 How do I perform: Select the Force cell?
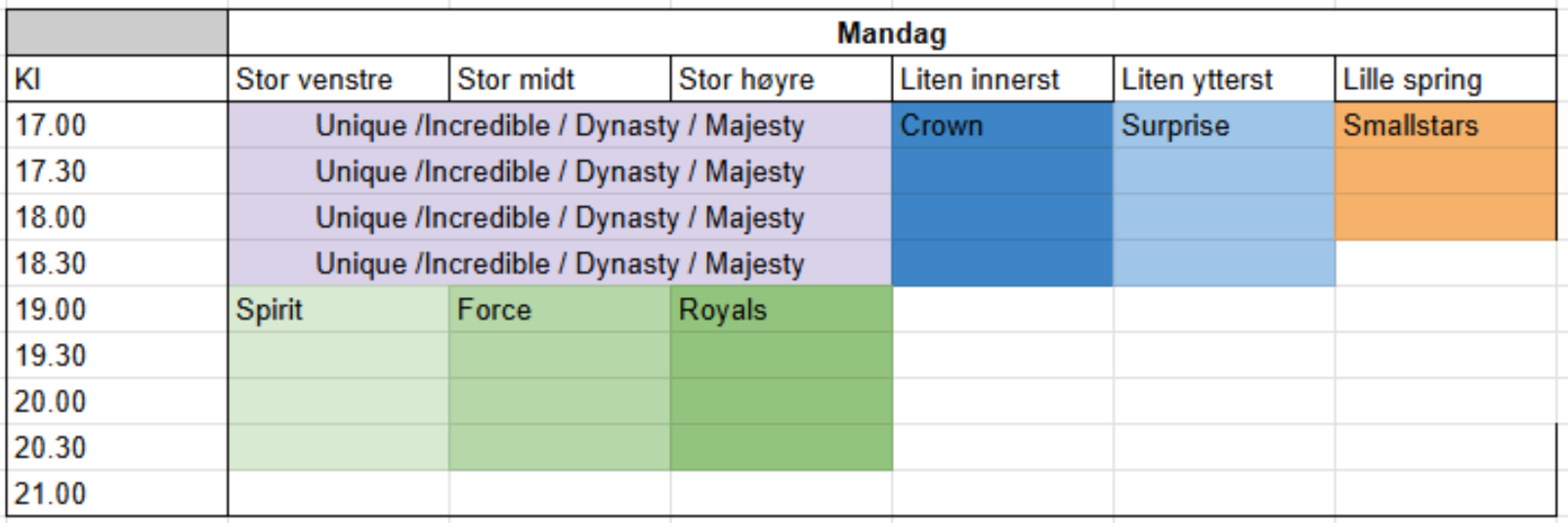(560, 310)
